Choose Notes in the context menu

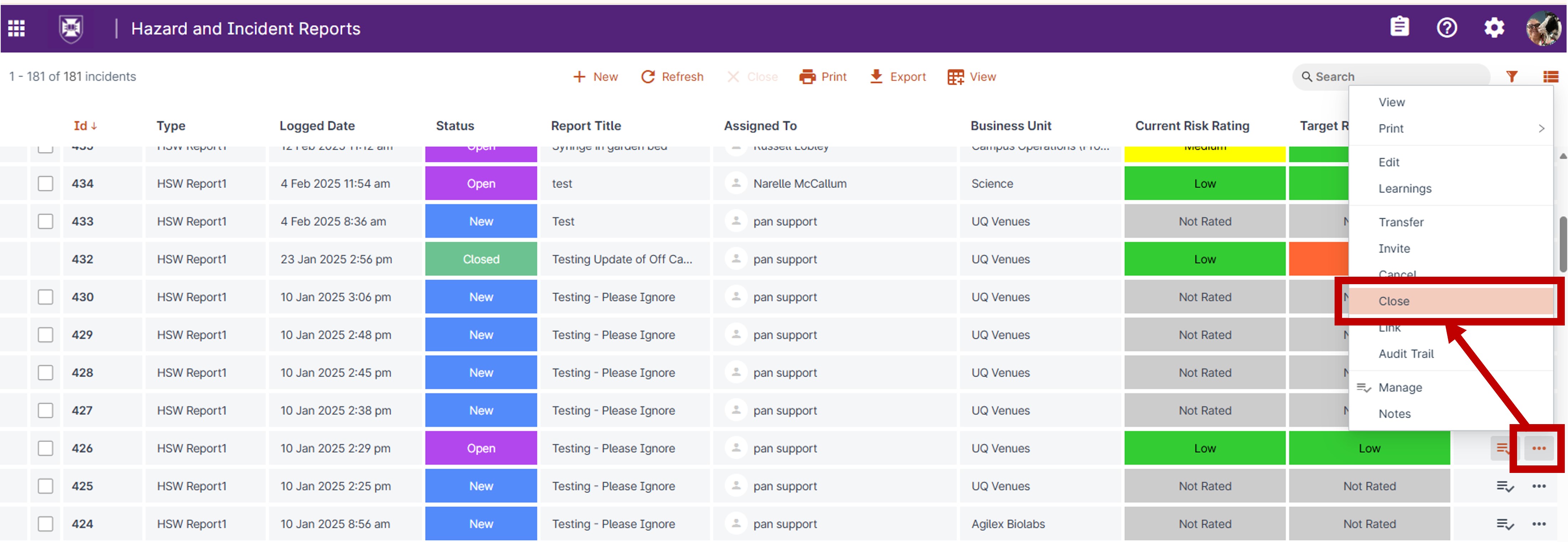pyautogui.click(x=1451, y=414)
